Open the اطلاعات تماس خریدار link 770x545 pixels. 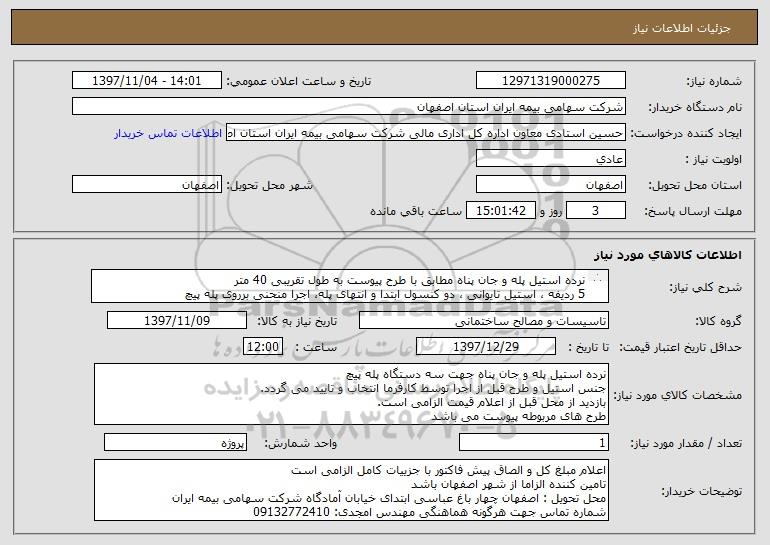pyautogui.click(x=168, y=133)
